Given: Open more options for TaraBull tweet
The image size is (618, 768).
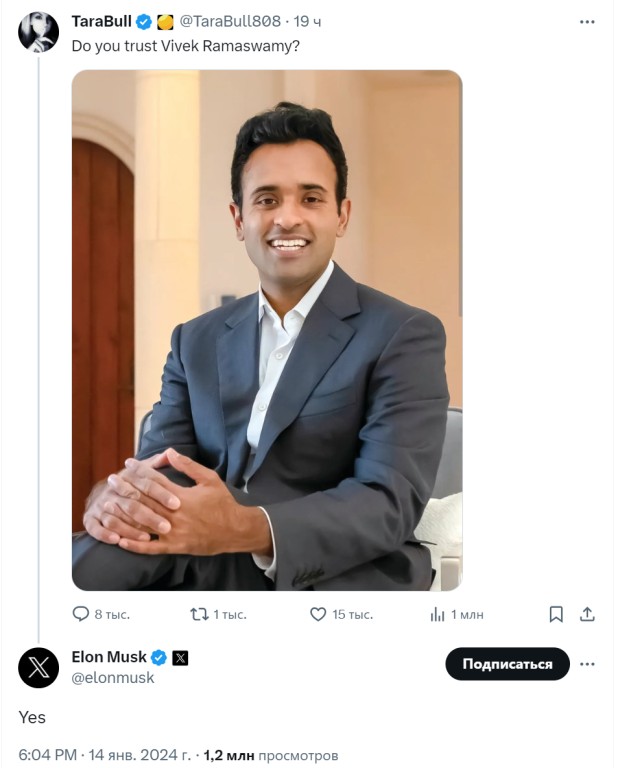Looking at the screenshot, I should pyautogui.click(x=588, y=21).
